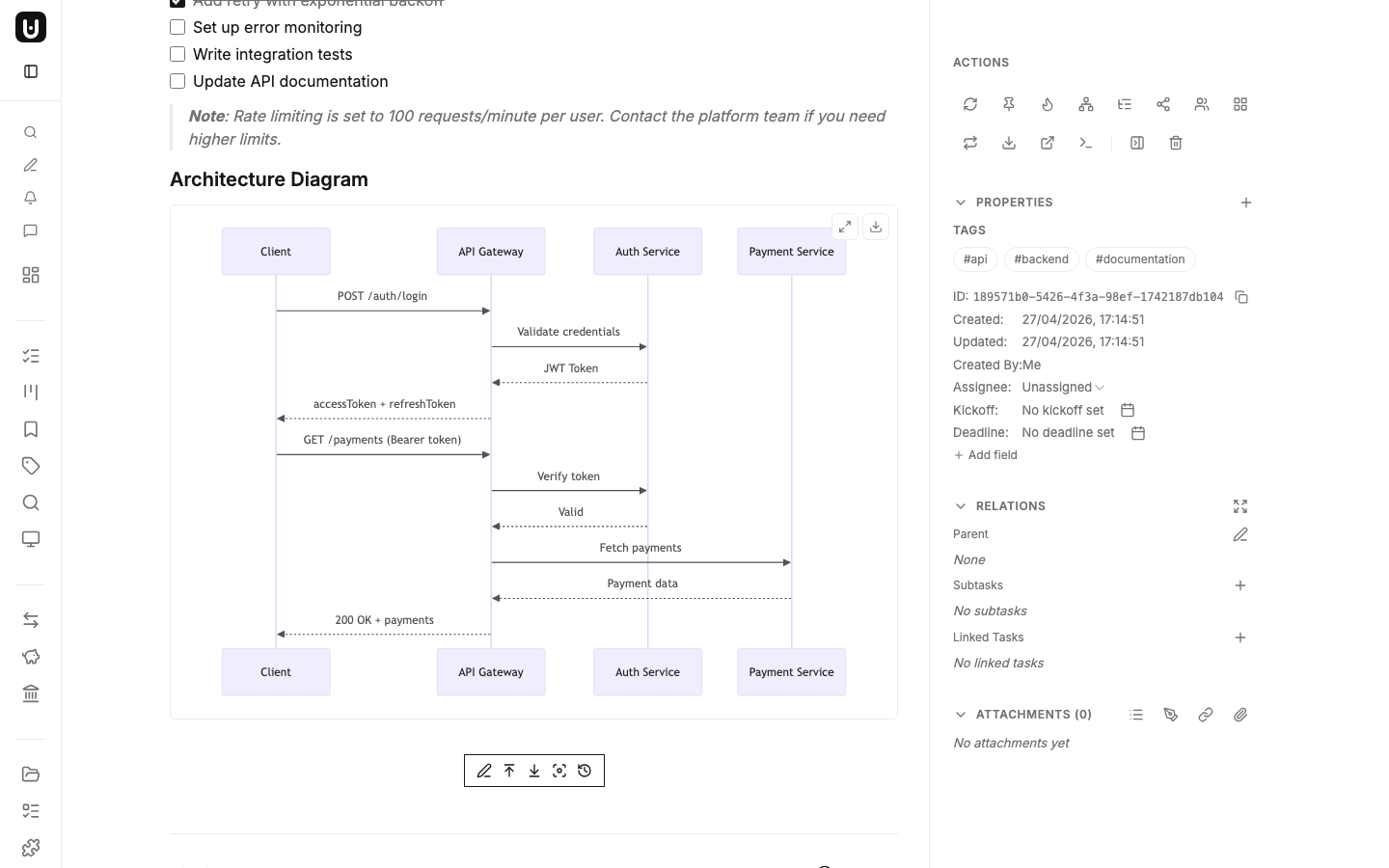
Task: Click the flame icon in Actions
Action: tap(1048, 104)
